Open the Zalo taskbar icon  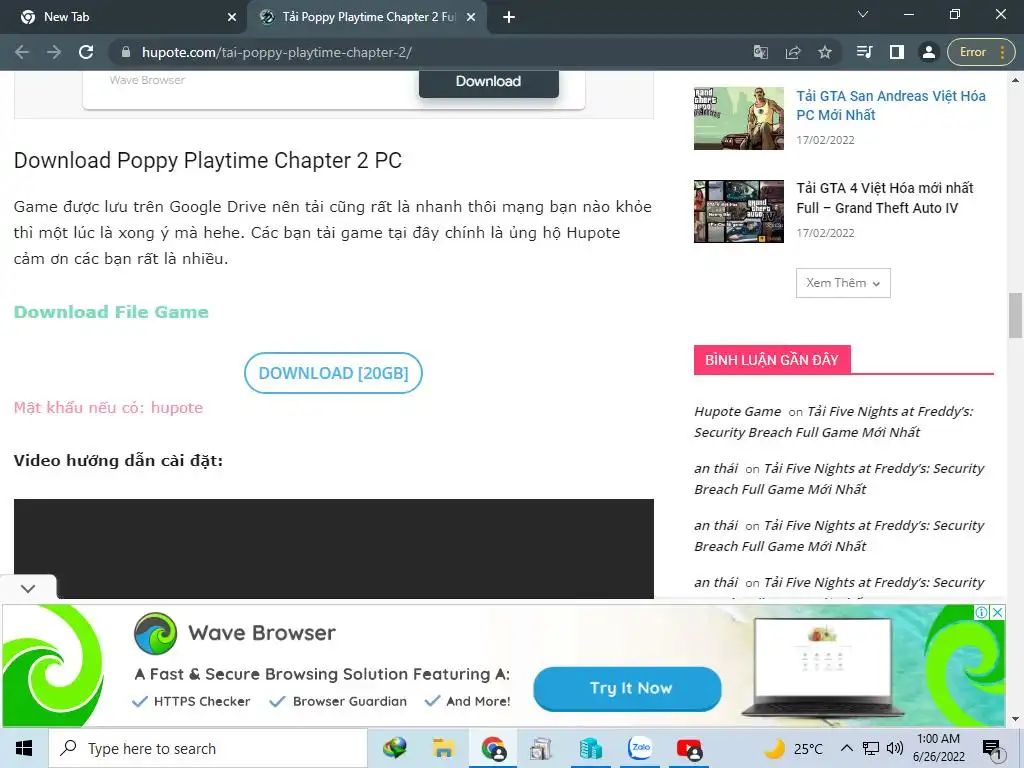(x=640, y=748)
